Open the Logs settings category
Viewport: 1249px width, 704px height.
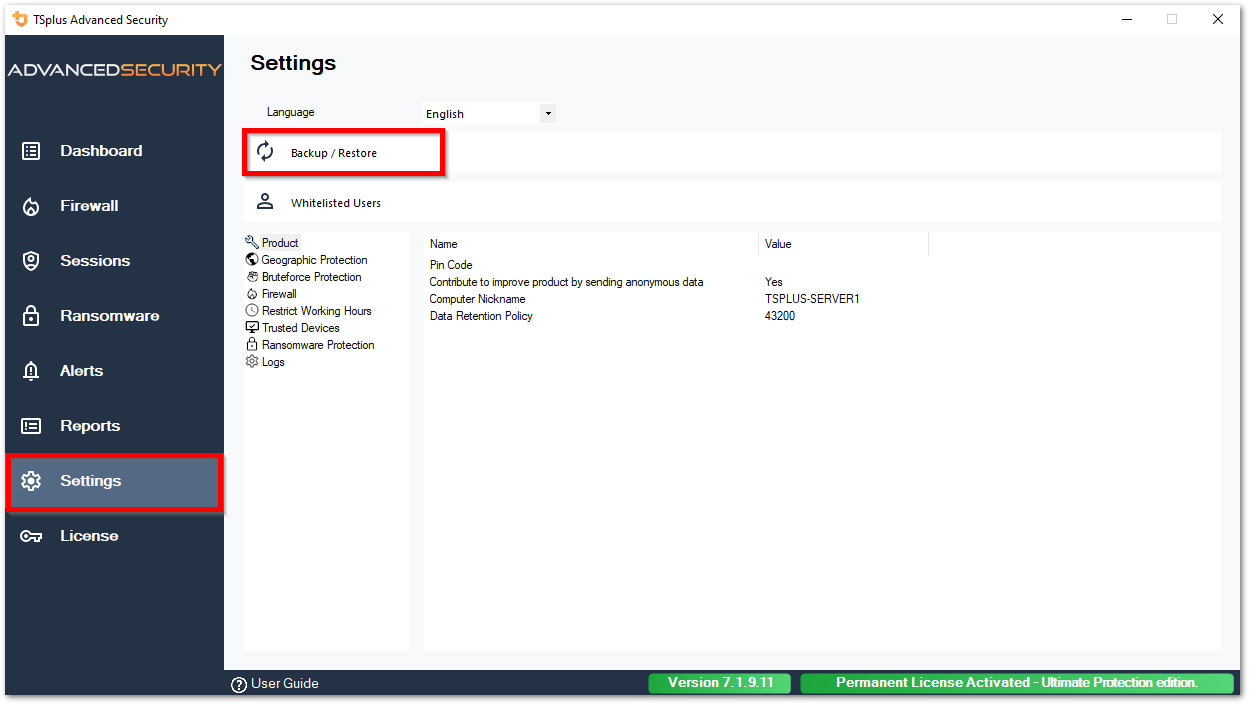tap(273, 361)
